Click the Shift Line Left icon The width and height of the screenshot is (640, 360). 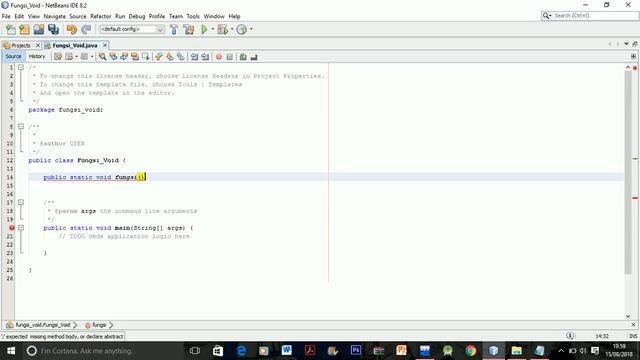pos(194,57)
